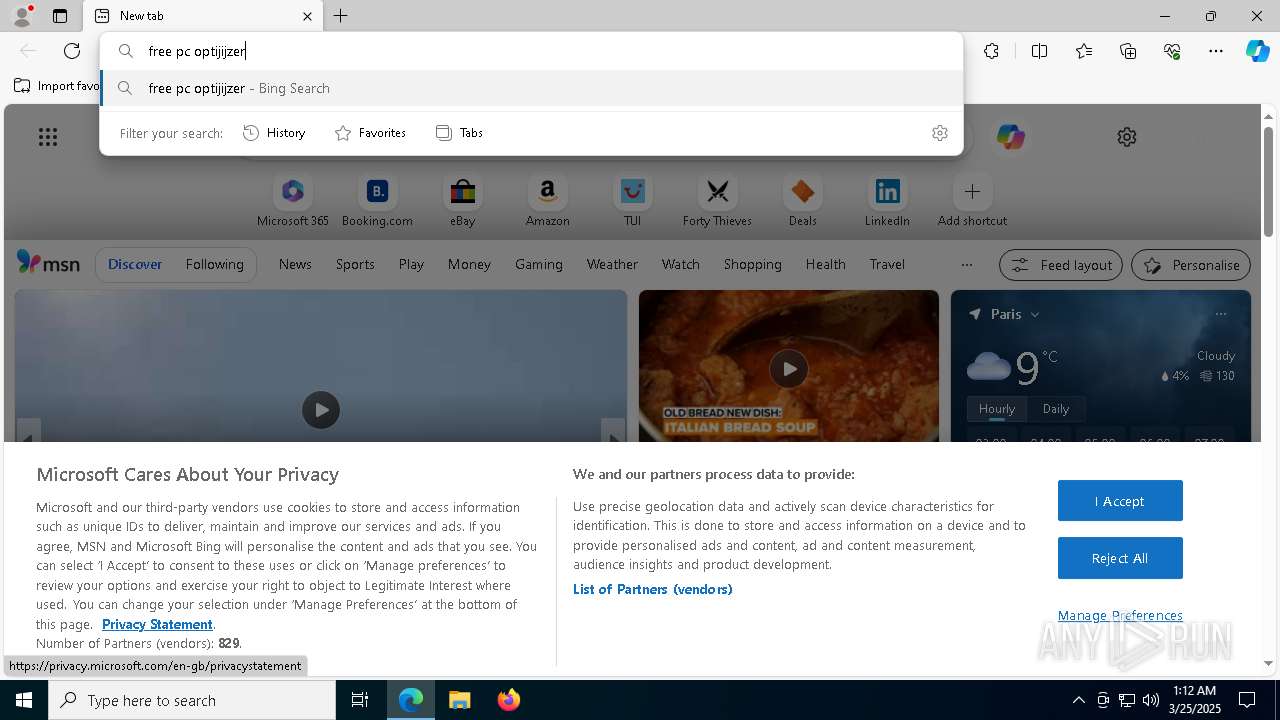Open the Play category
This screenshot has width=1280, height=720.
pos(411,264)
